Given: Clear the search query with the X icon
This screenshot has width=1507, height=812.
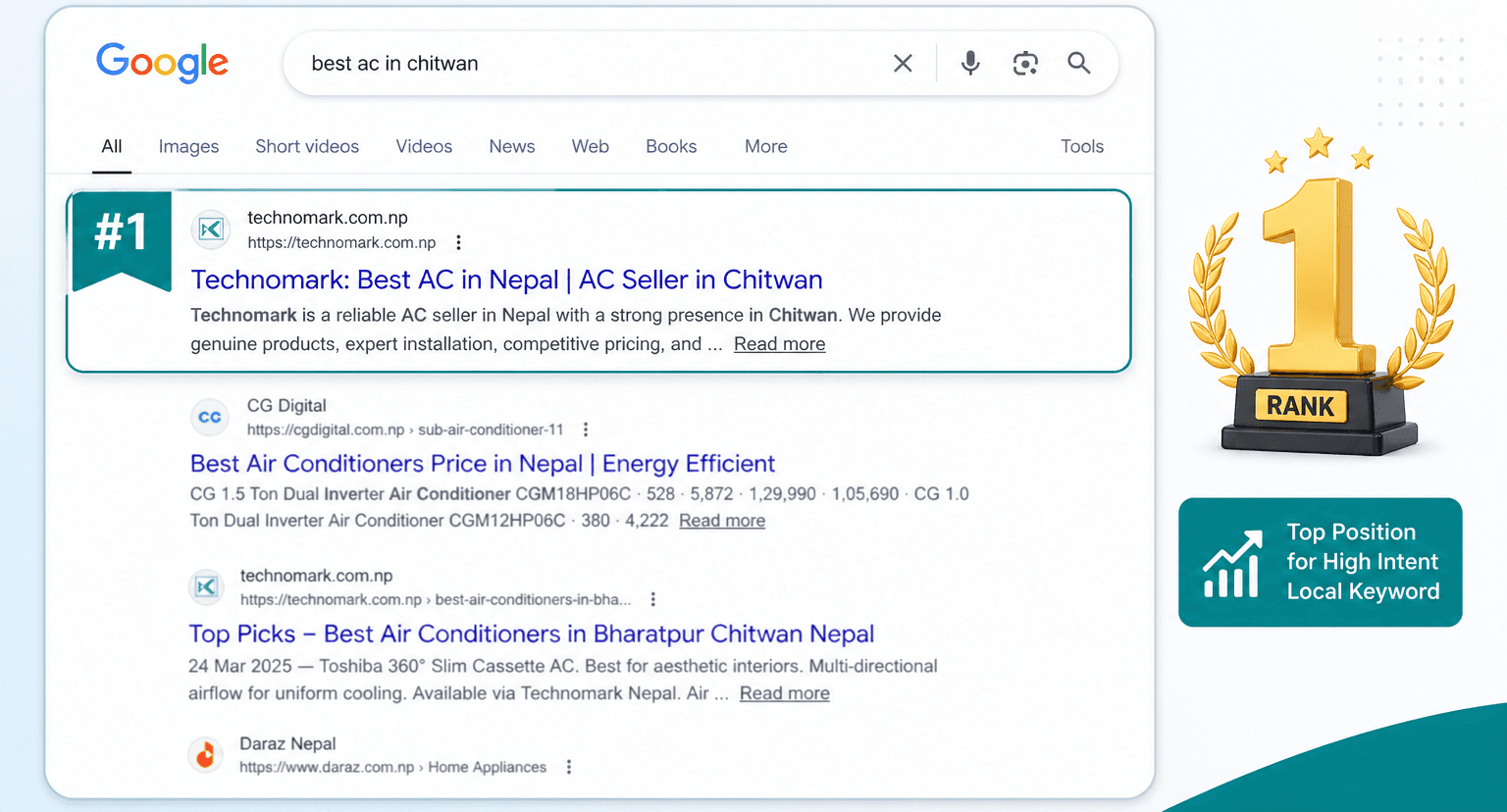Looking at the screenshot, I should 903,64.
